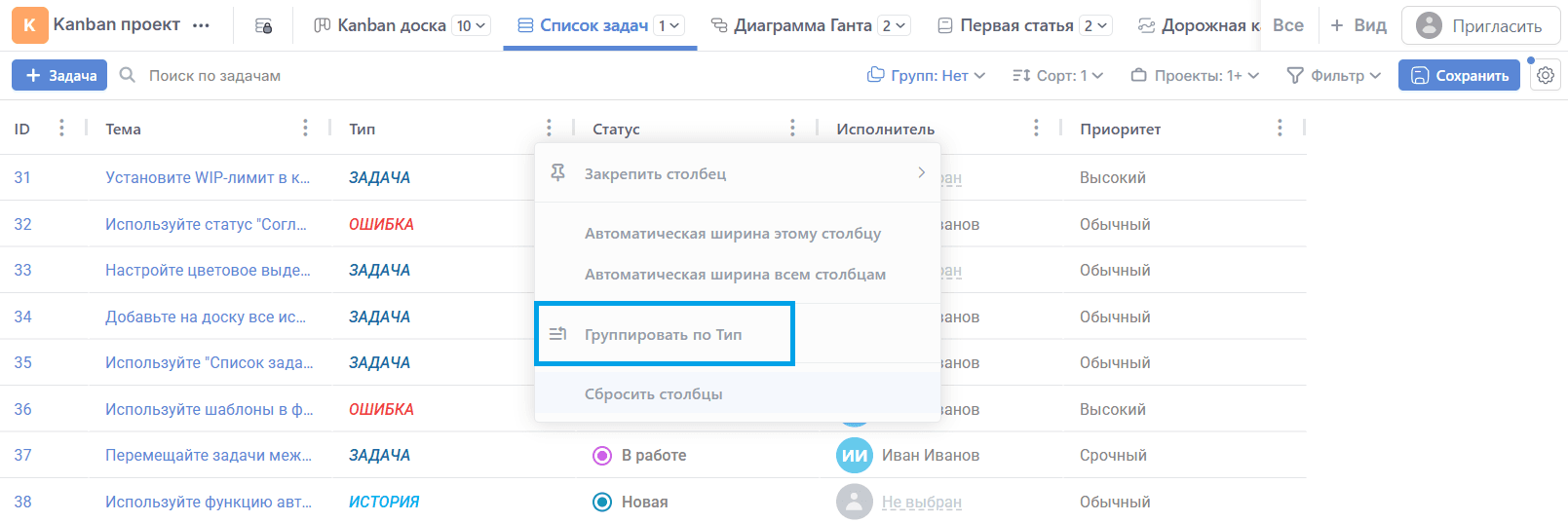Screen dimensions: 1568x522
Task: Open the ID column three-dots menu
Action: tap(61, 128)
